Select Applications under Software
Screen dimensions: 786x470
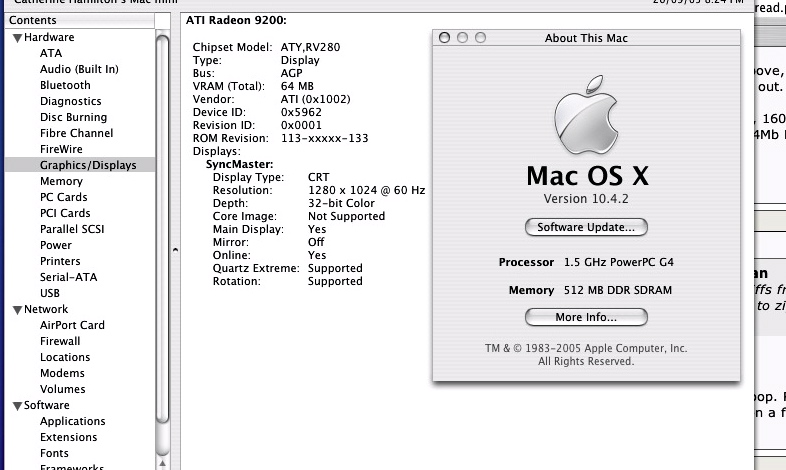point(73,421)
